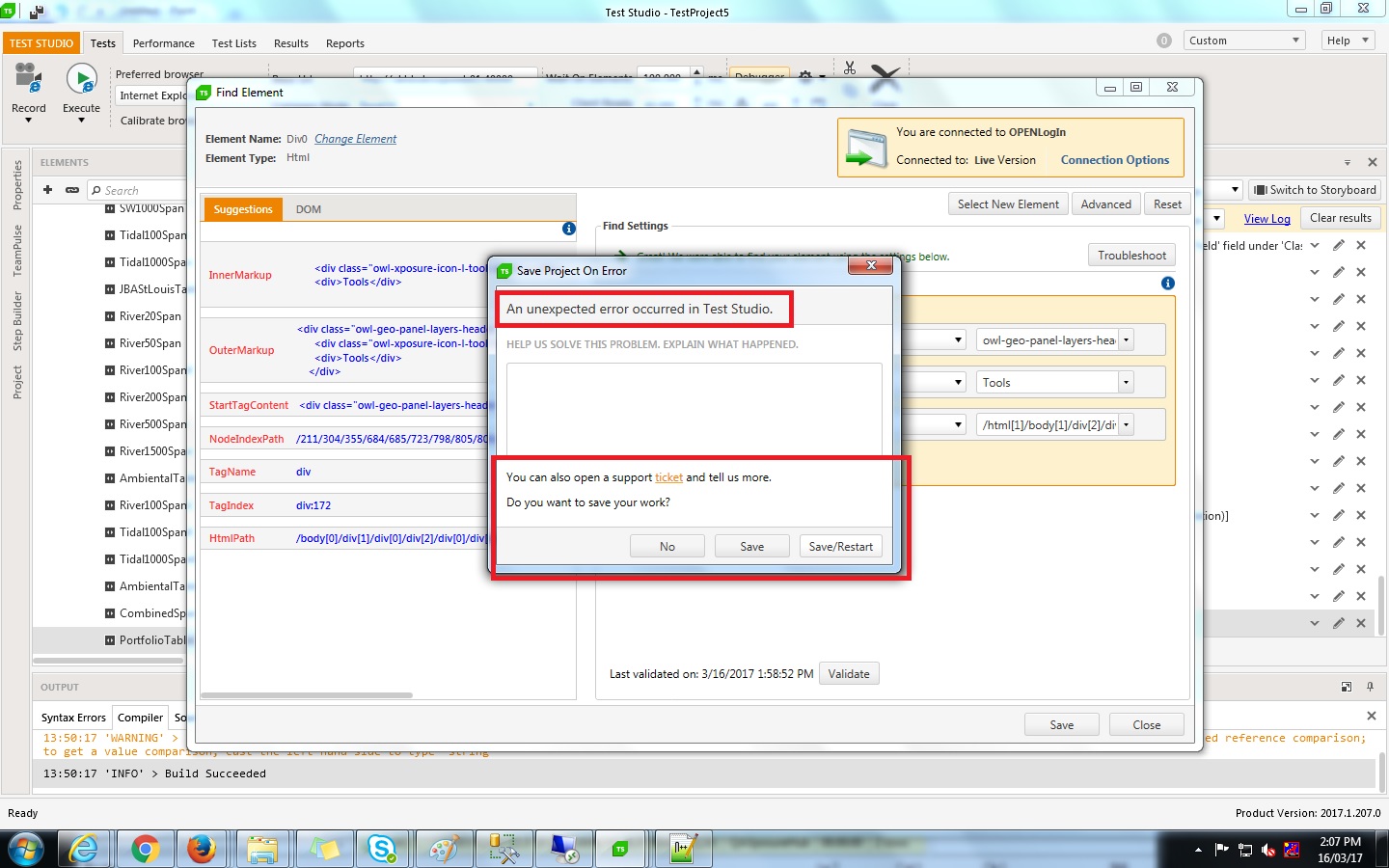Click the pin icon in Output panel
Screen dimensions: 1389x868
tap(1370, 687)
